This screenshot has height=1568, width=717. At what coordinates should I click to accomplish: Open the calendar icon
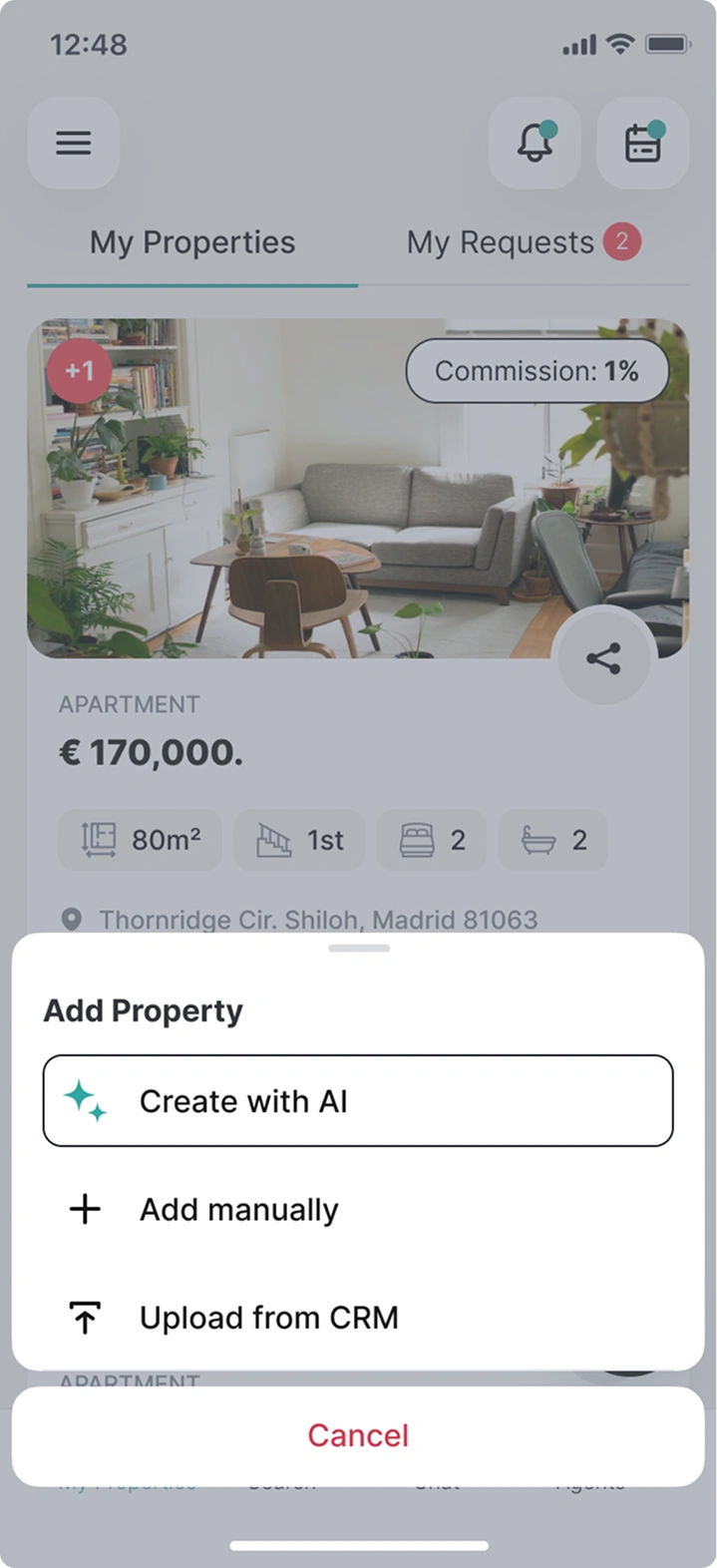(x=642, y=144)
